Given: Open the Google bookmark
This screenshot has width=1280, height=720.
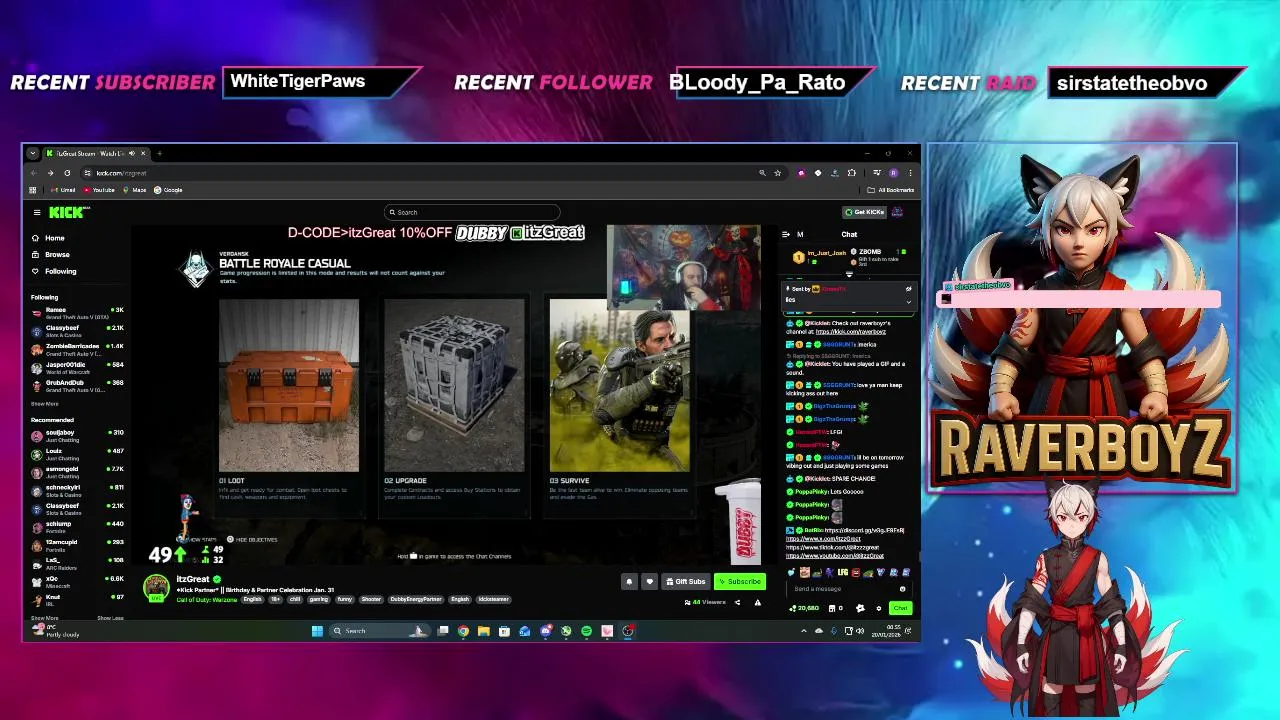Looking at the screenshot, I should 168,190.
